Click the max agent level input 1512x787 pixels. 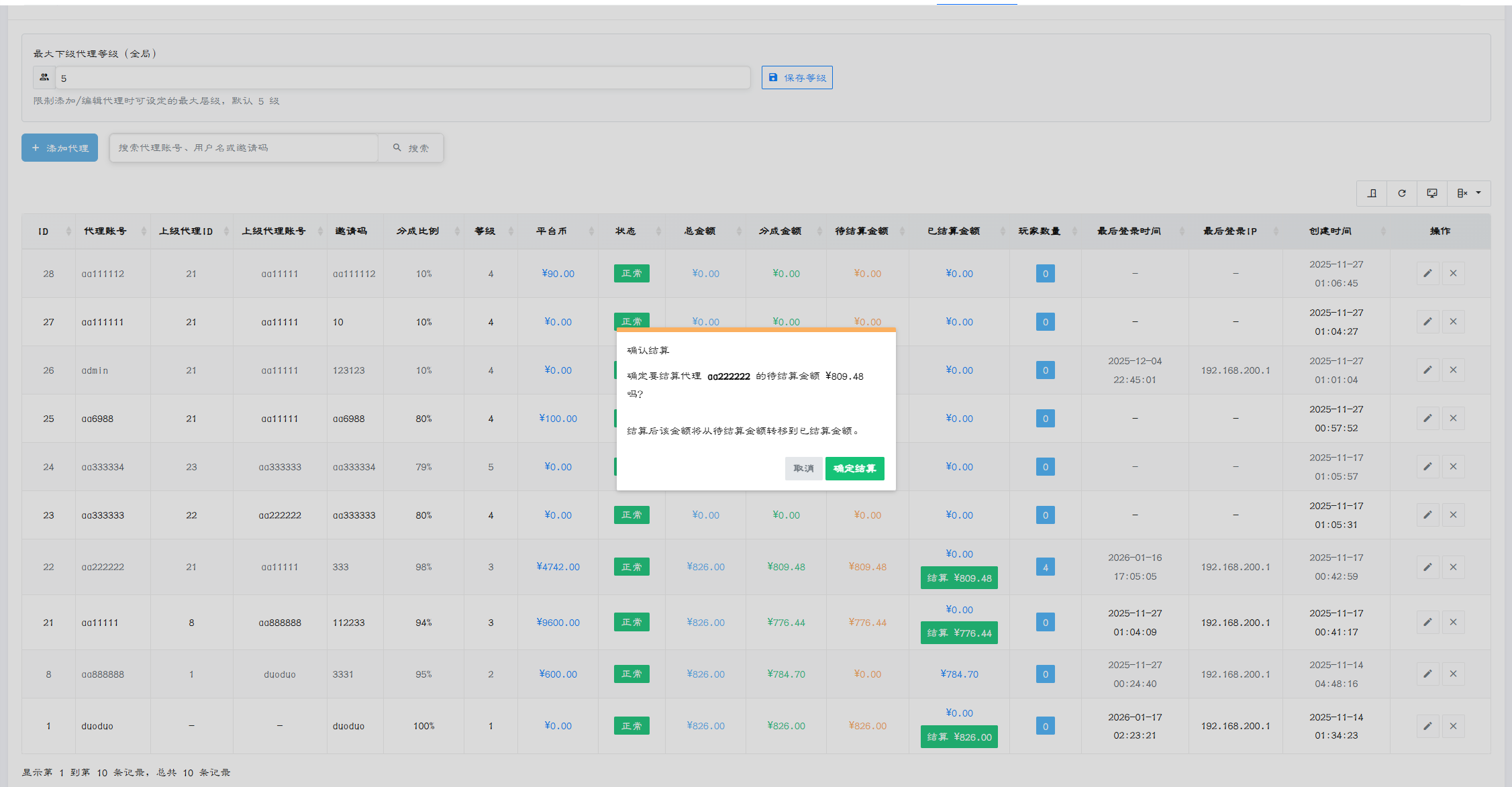403,78
